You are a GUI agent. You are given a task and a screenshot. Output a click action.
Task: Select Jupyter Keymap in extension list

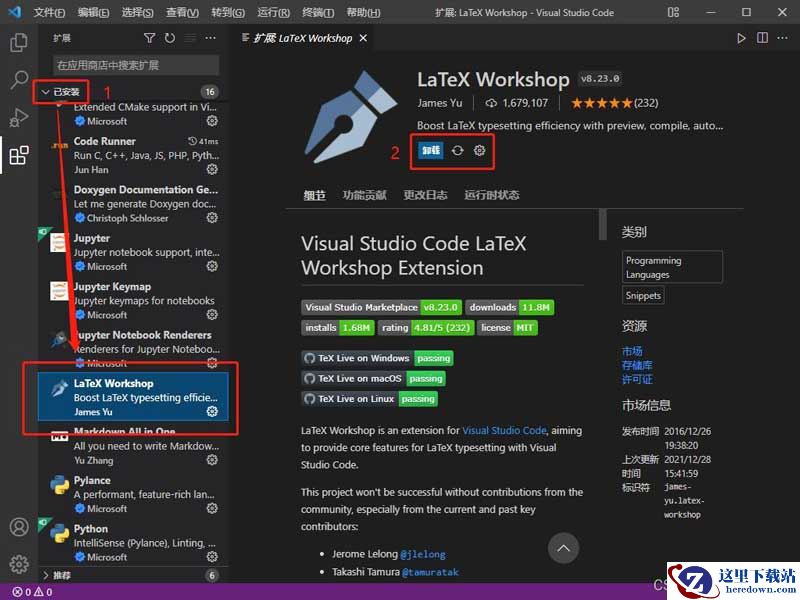(133, 301)
